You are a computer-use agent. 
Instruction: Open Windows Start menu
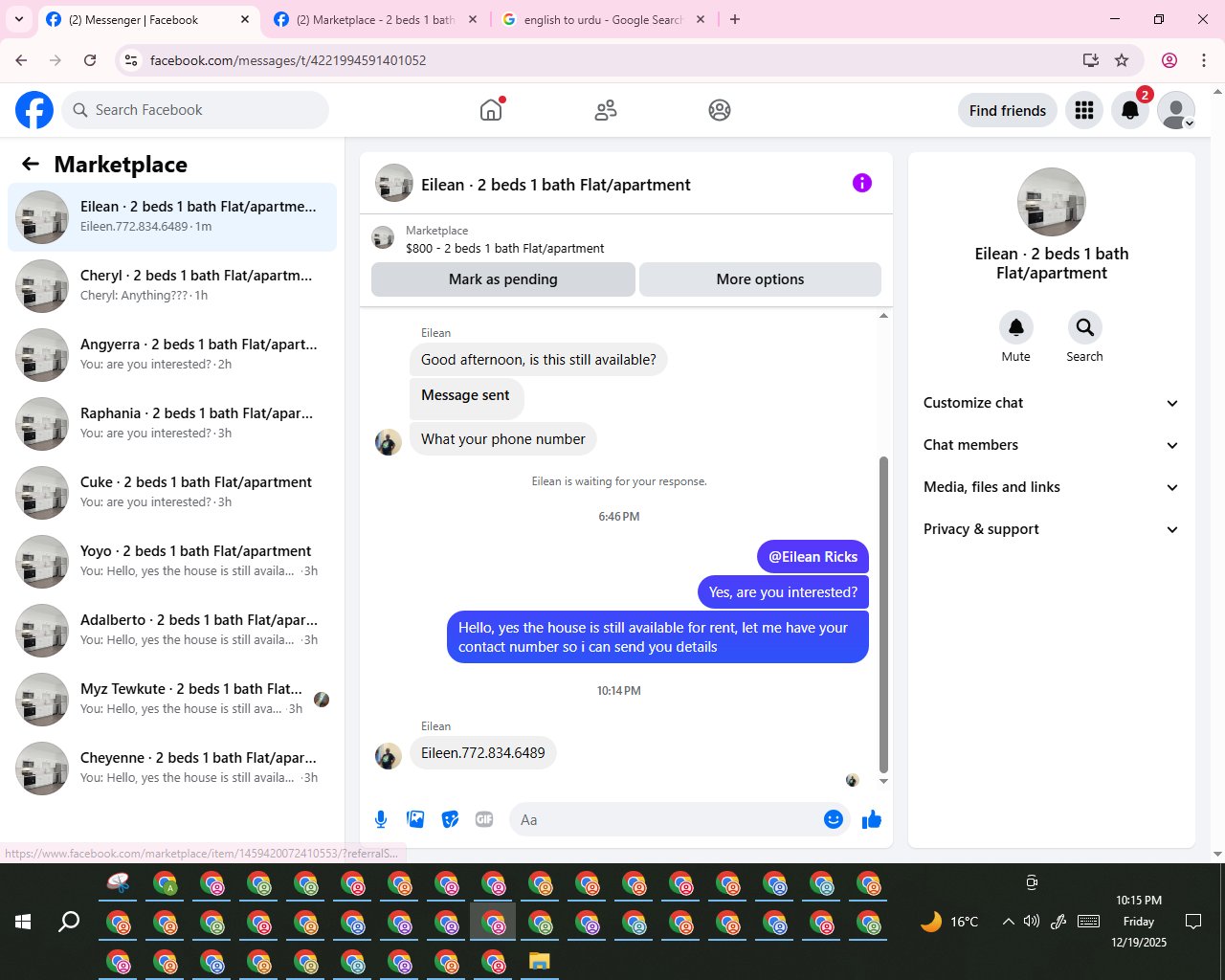pyautogui.click(x=23, y=922)
